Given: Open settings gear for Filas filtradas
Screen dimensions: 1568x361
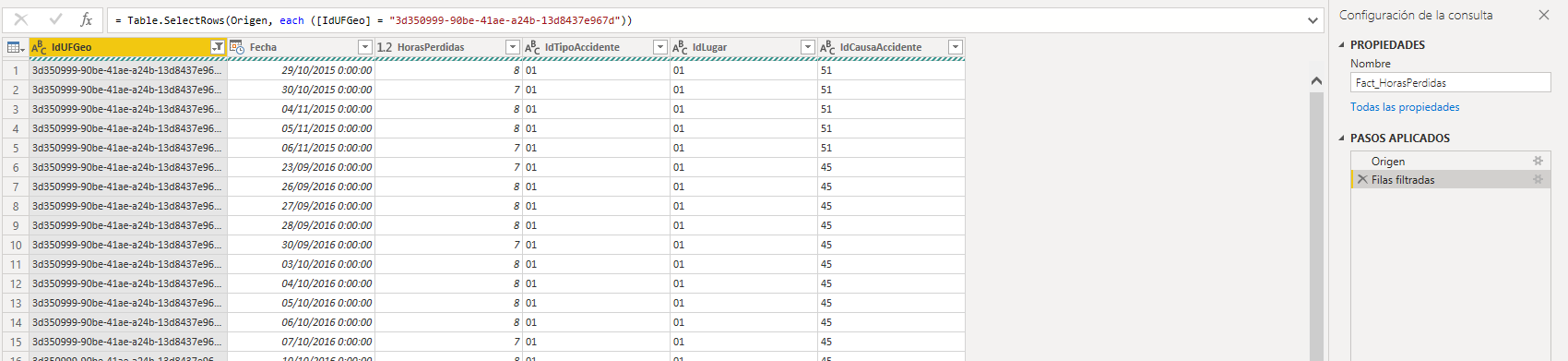Looking at the screenshot, I should click(1538, 180).
